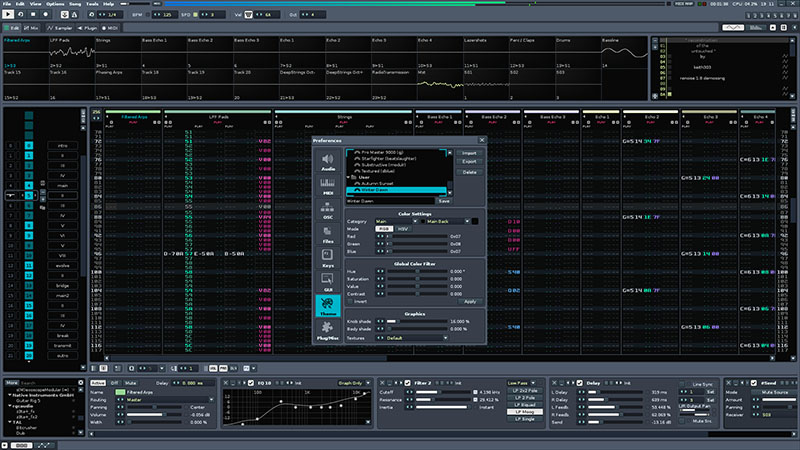Image resolution: width=800 pixels, height=450 pixels.
Task: Open the File menu
Action: (x=7, y=4)
